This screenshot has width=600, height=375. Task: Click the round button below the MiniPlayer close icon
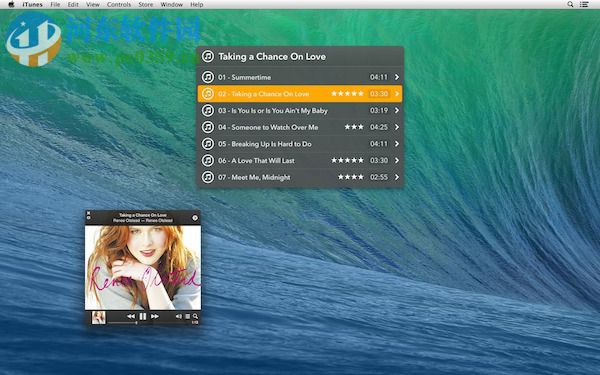(88, 218)
